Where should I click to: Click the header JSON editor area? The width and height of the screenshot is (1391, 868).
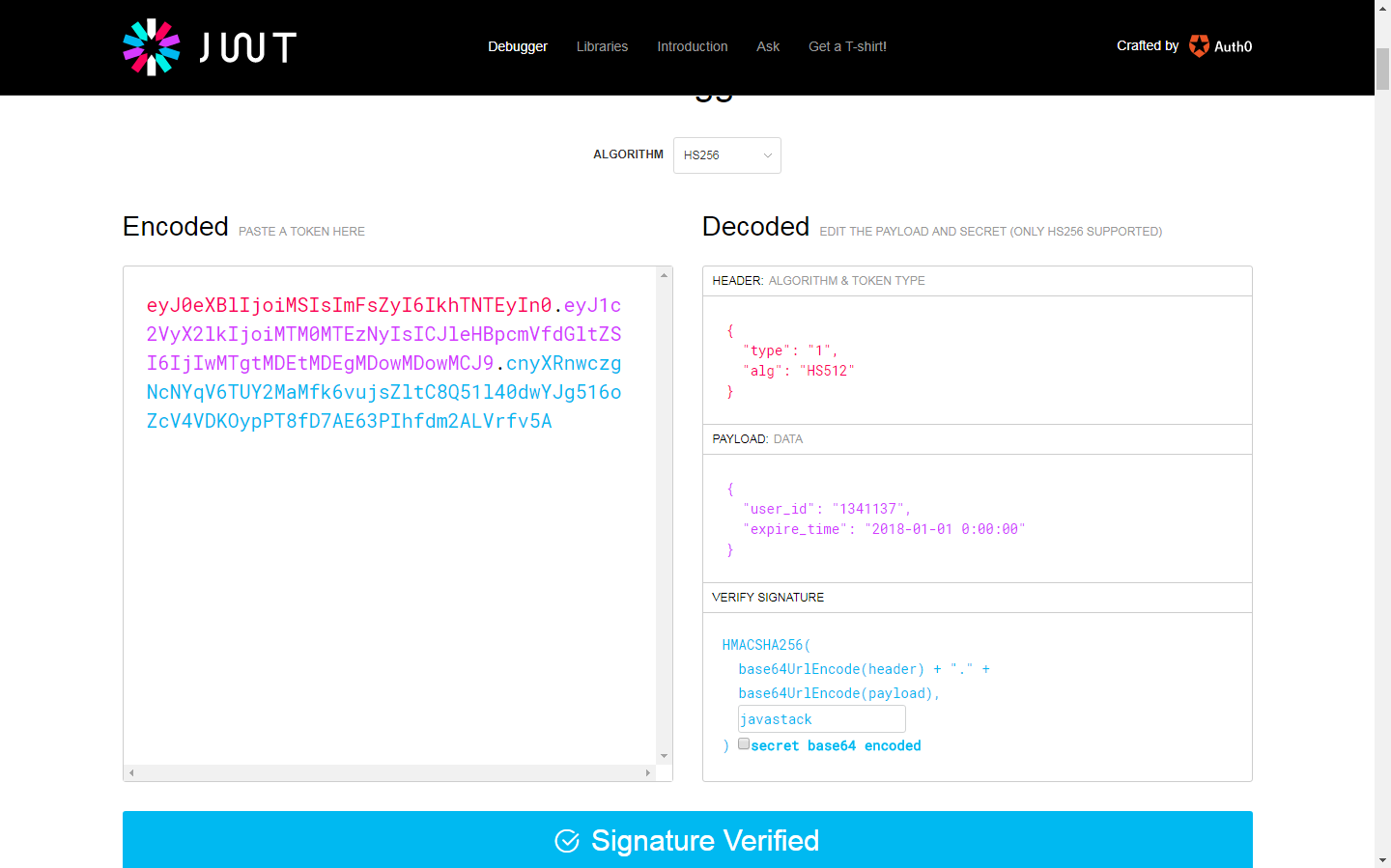[x=977, y=360]
